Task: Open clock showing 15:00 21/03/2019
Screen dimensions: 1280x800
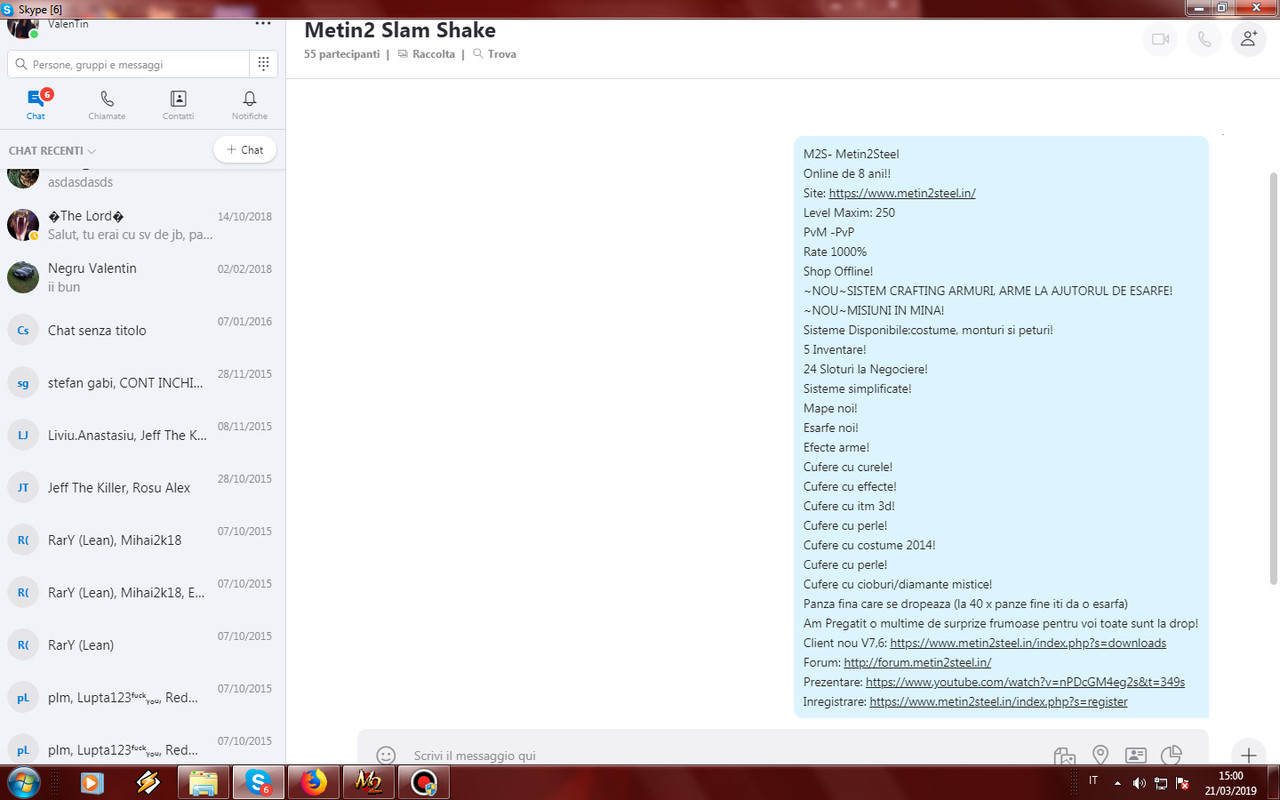Action: [x=1231, y=782]
